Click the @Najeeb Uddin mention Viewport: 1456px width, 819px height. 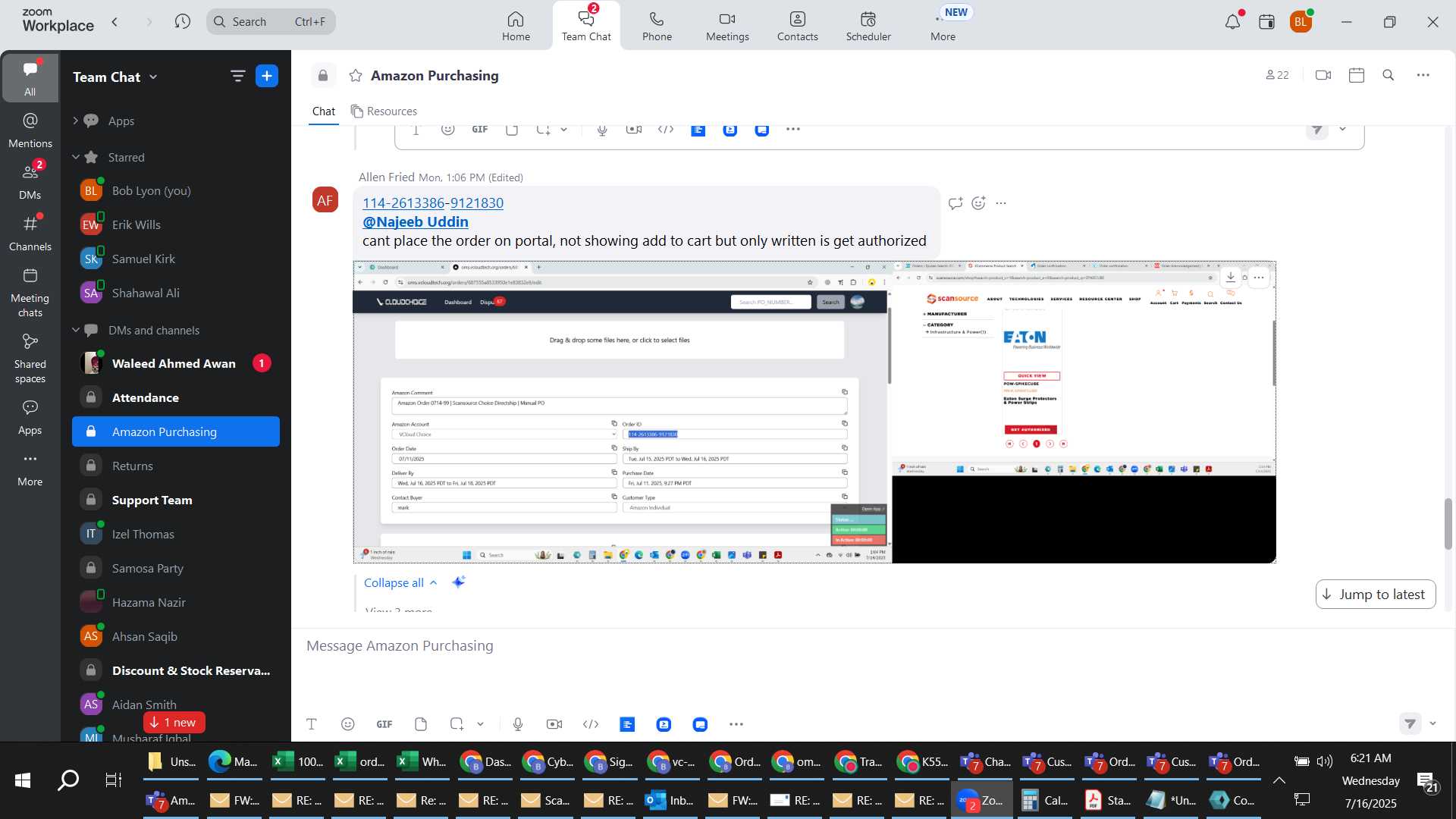(x=415, y=221)
